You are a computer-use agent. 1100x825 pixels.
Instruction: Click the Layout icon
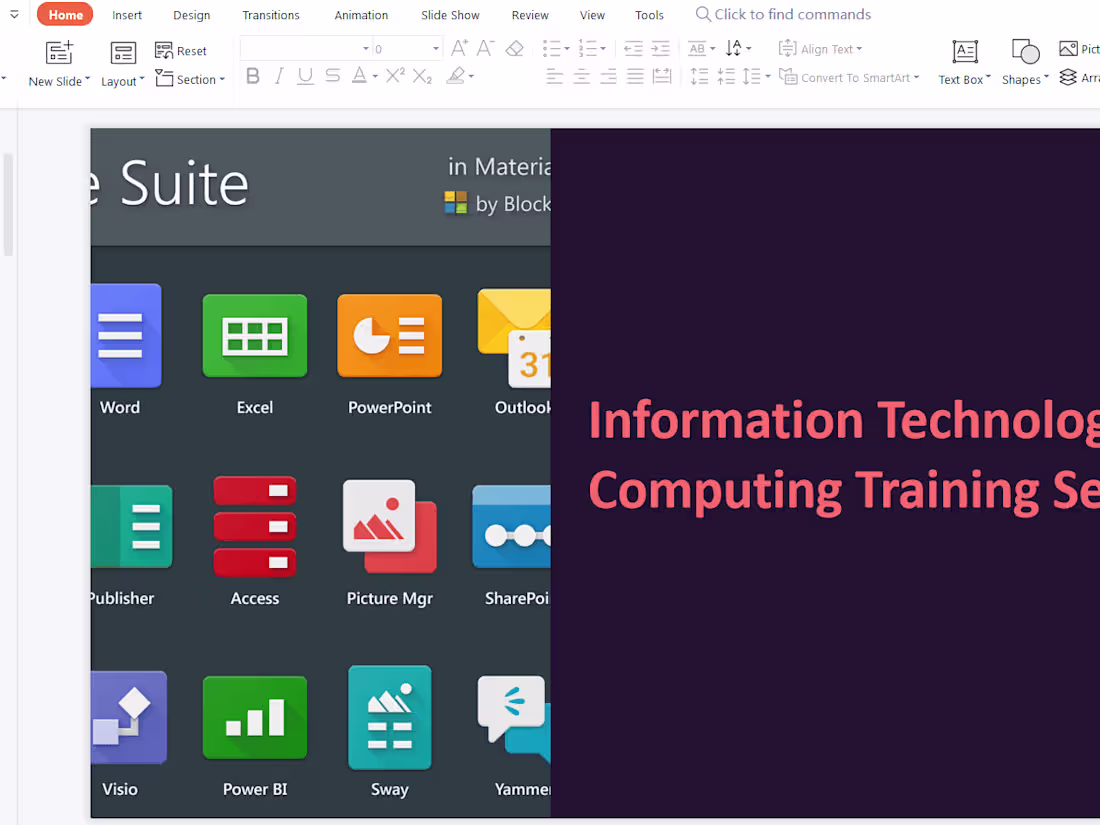[x=123, y=53]
